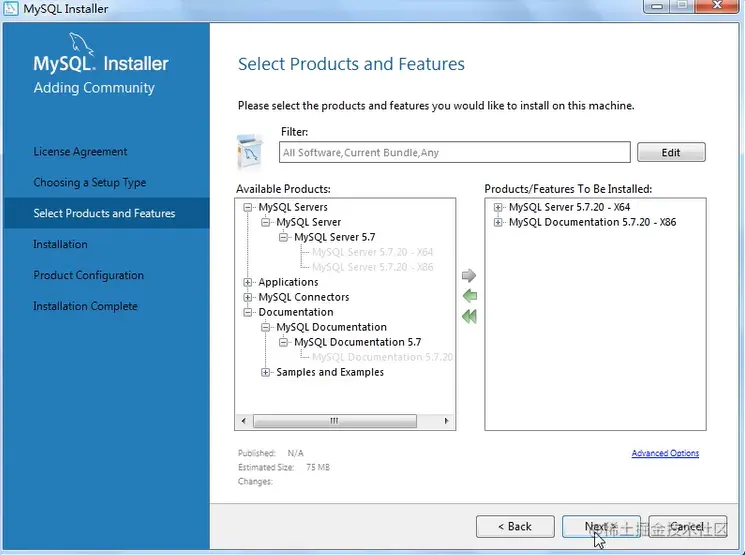This screenshot has width=745, height=555.
Task: Select the Select Products and Features step
Action: pos(105,213)
